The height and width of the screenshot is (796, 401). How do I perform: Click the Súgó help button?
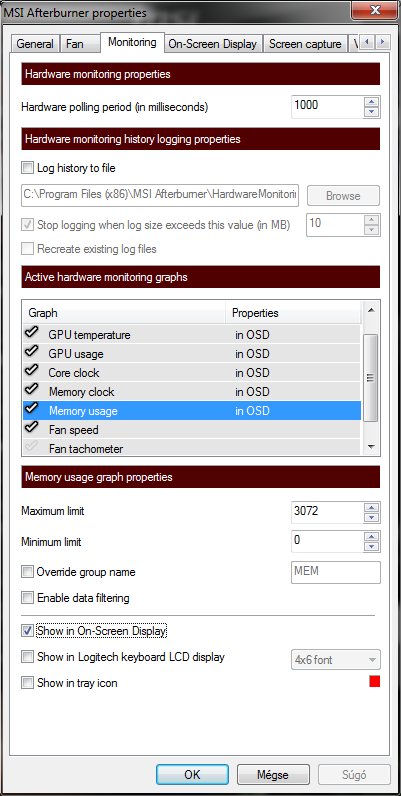(354, 775)
